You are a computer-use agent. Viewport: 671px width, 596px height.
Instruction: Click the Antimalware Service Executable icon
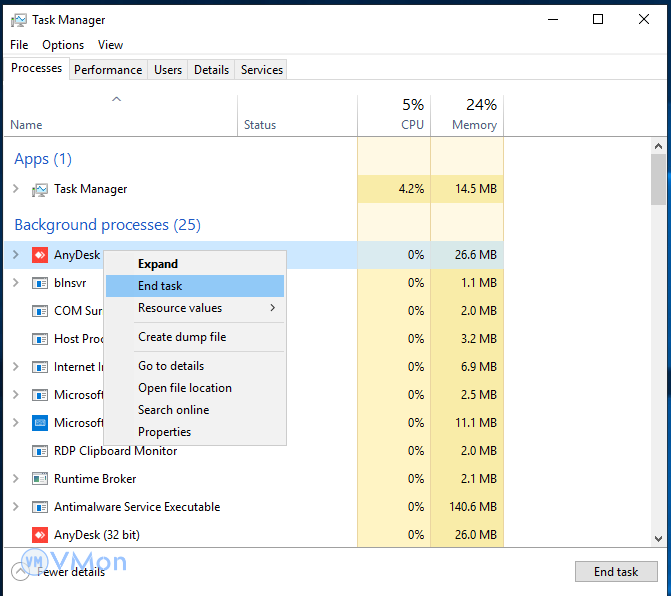(40, 507)
